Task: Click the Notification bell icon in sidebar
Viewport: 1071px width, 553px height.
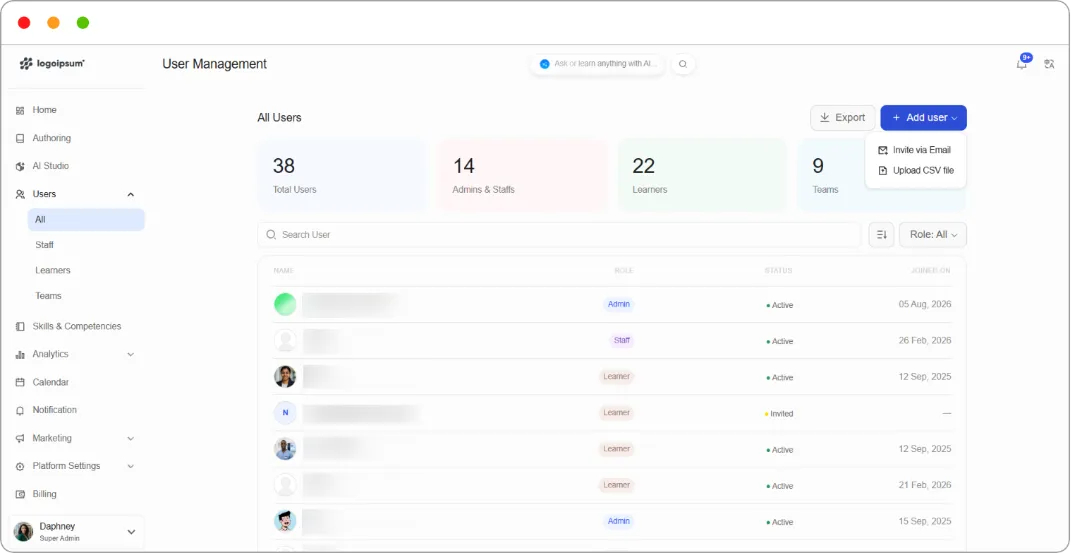Action: tap(20, 410)
